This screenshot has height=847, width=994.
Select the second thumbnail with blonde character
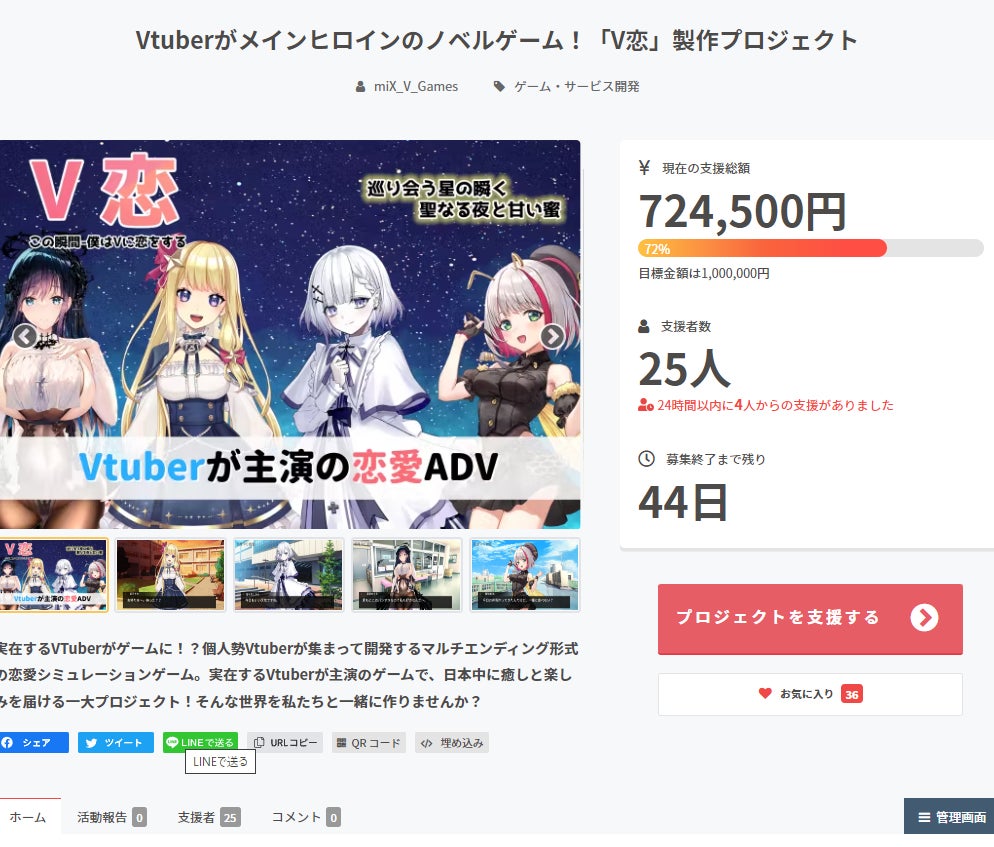[171, 574]
